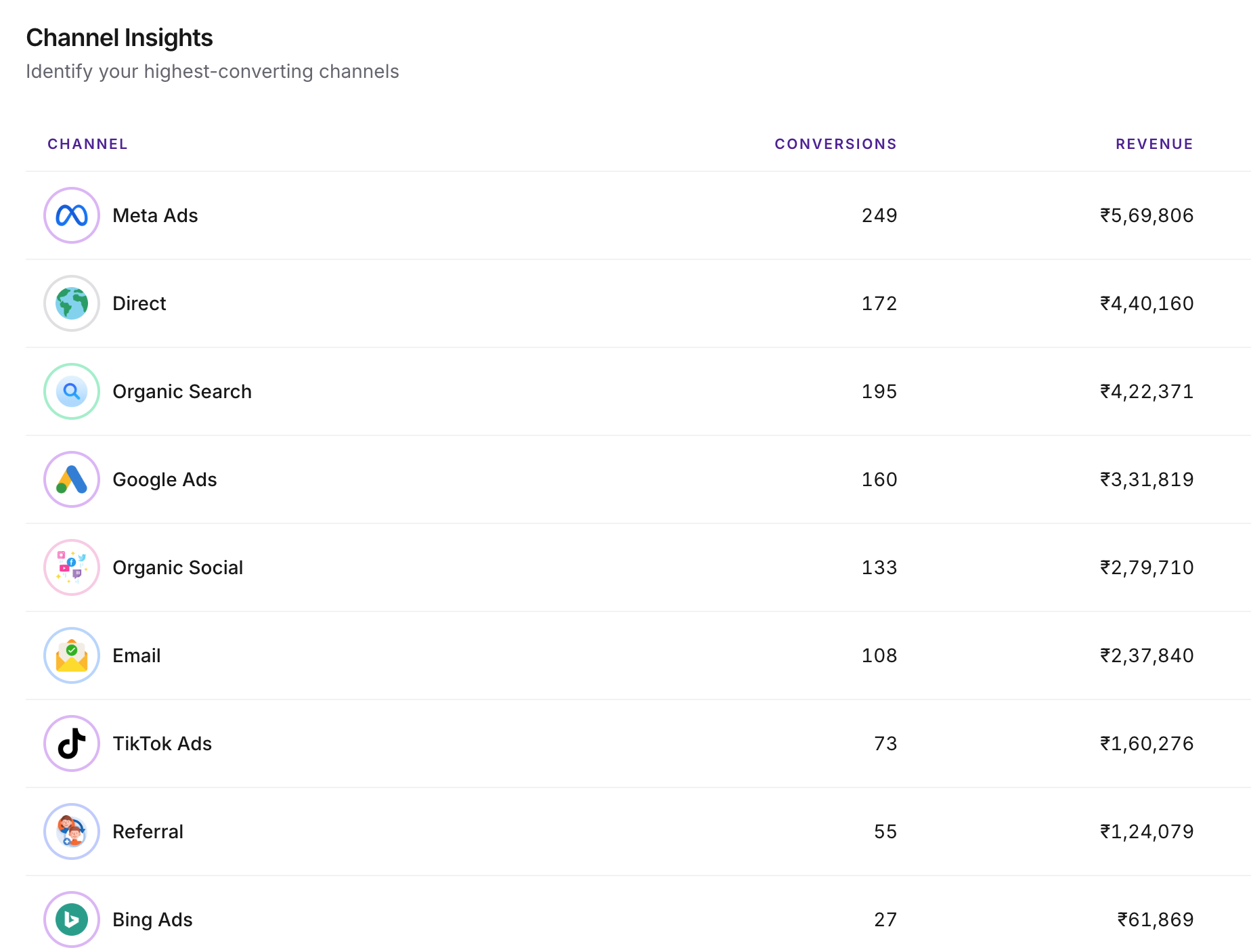Click the Google Ads logo icon
1251x952 pixels.
(x=72, y=479)
